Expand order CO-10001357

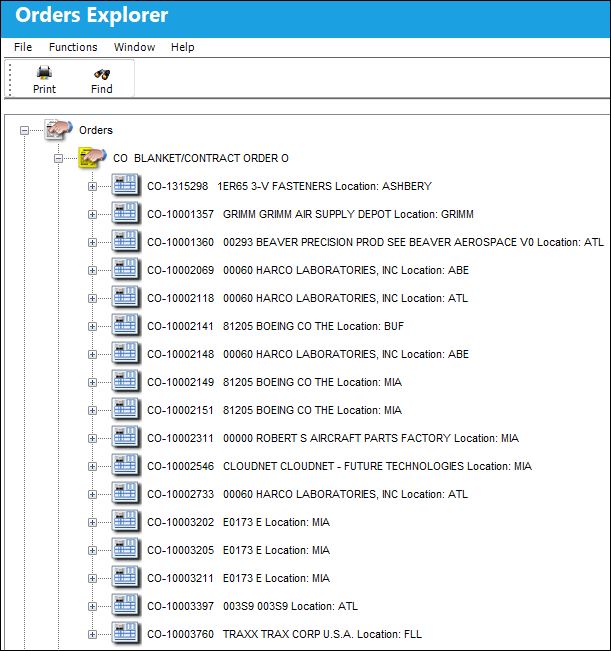(92, 214)
